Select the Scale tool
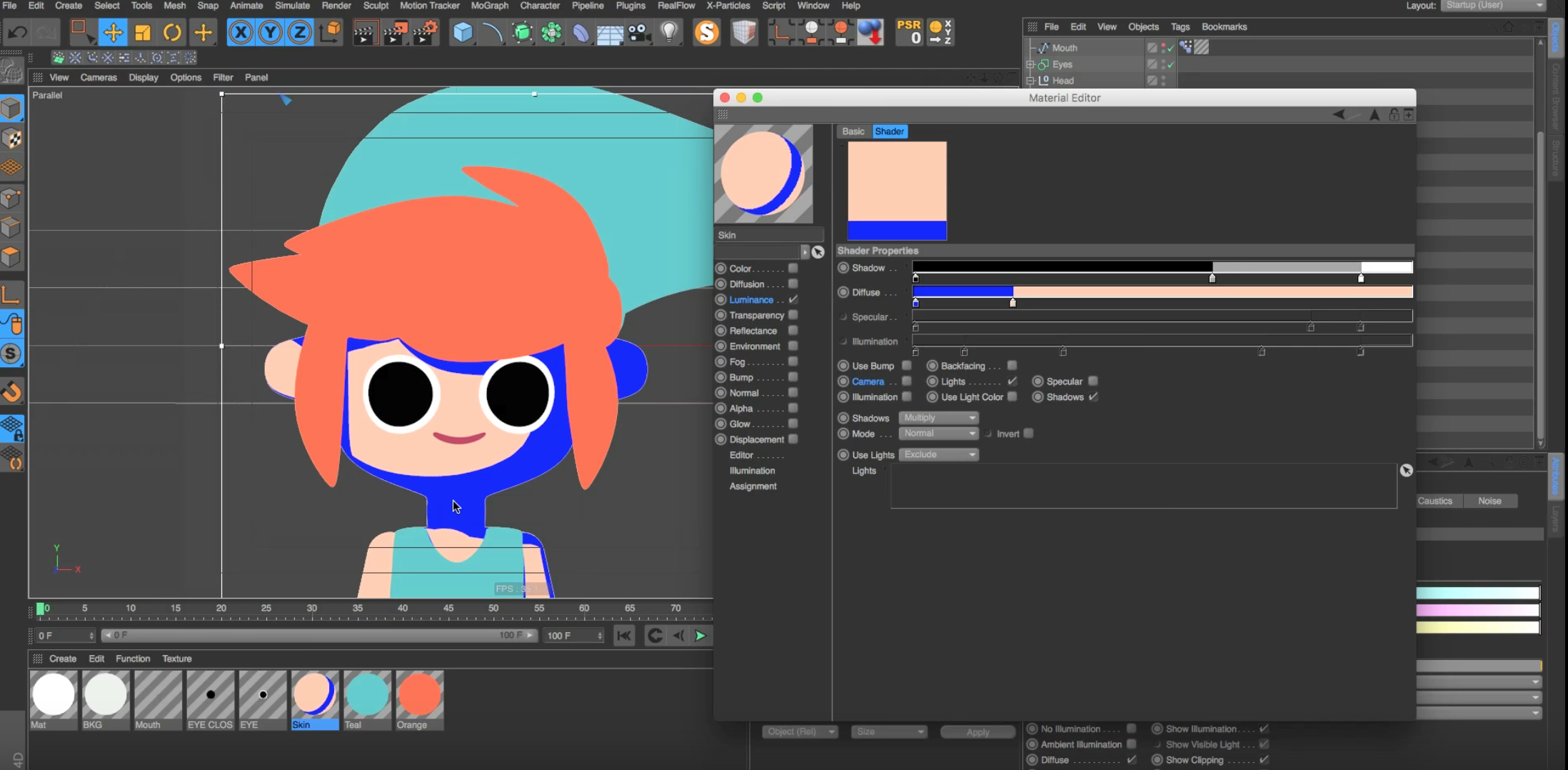The height and width of the screenshot is (770, 1568). point(143,32)
